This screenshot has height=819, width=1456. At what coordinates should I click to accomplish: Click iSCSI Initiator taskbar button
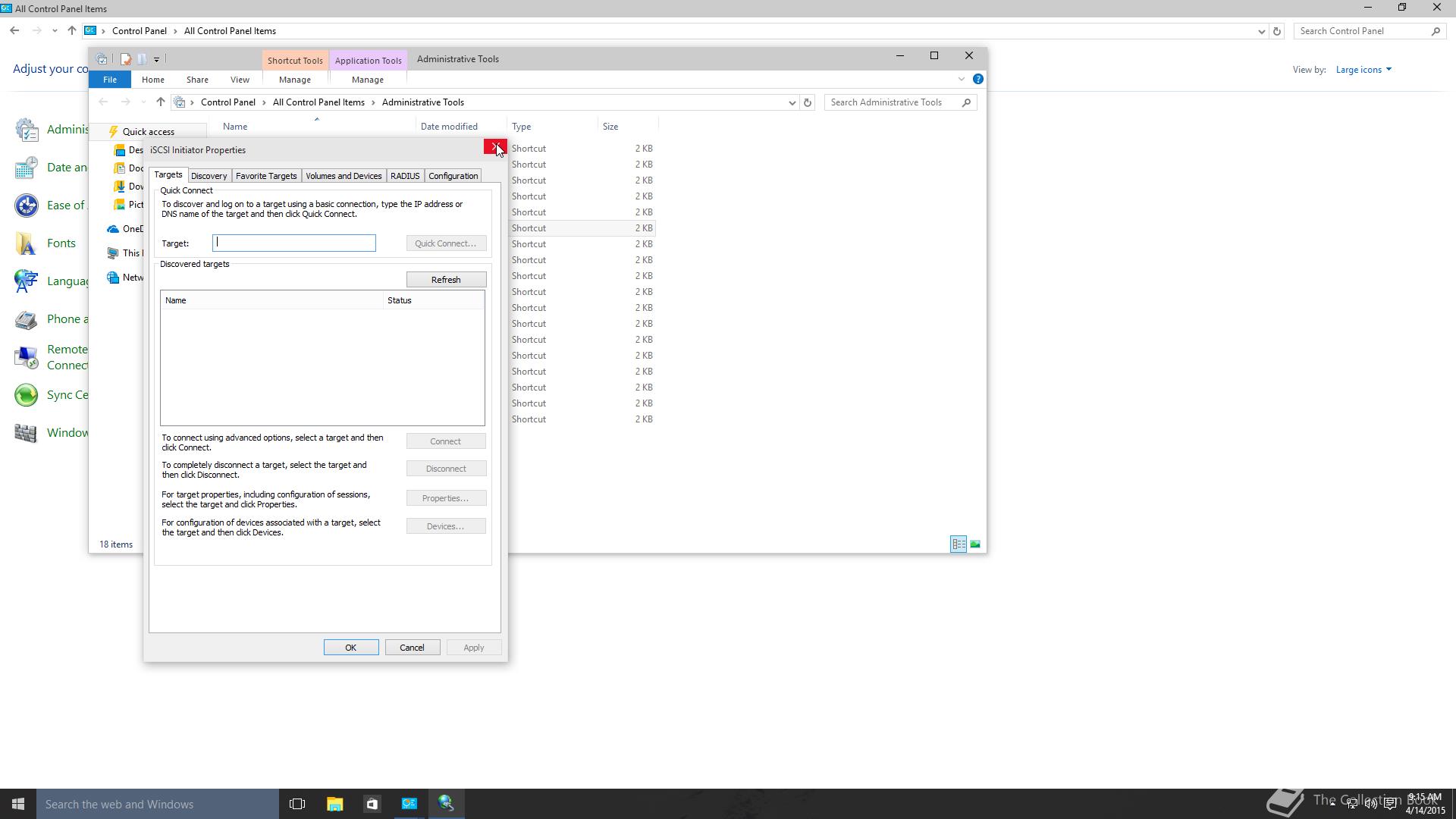(x=446, y=804)
